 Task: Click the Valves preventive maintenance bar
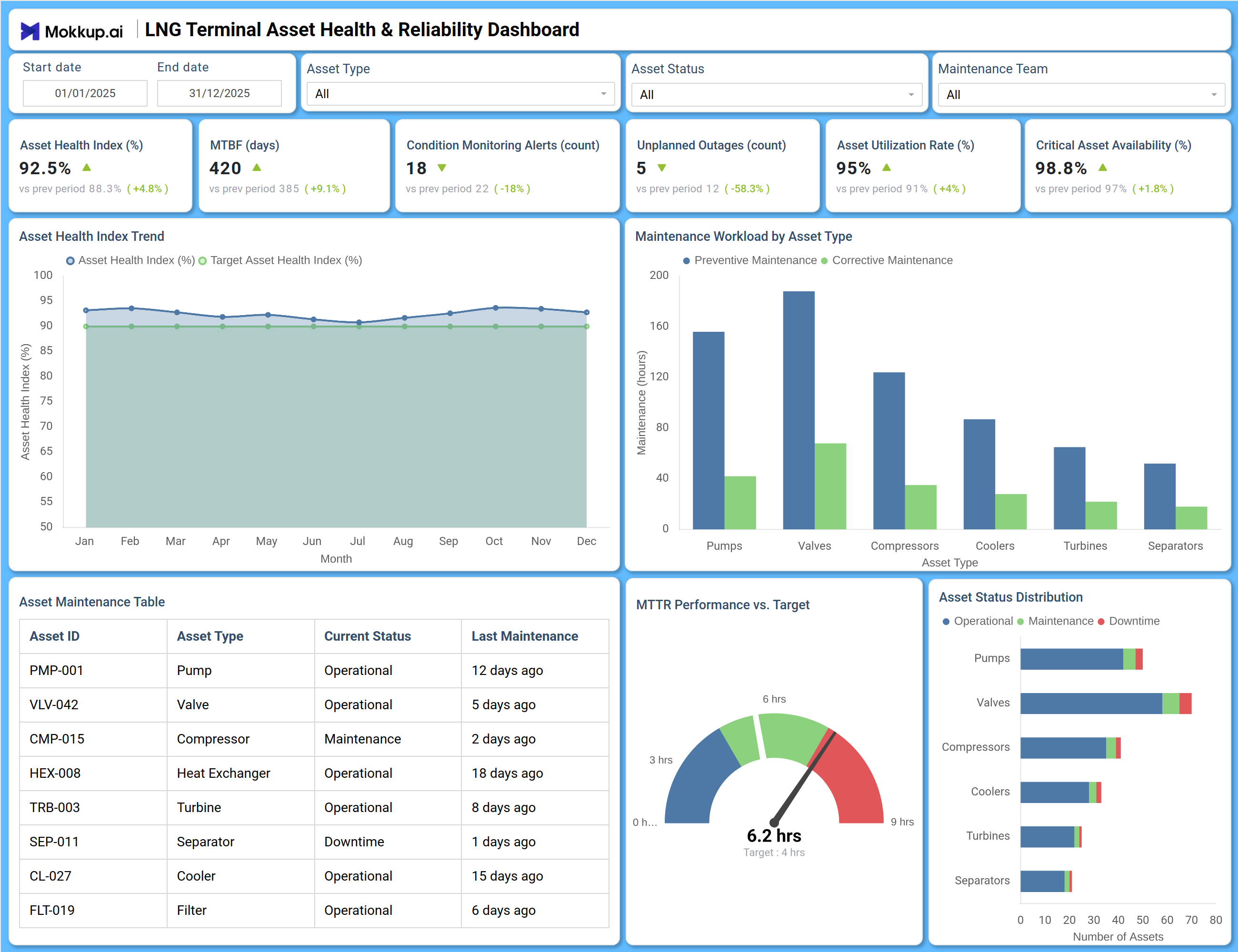click(x=799, y=410)
